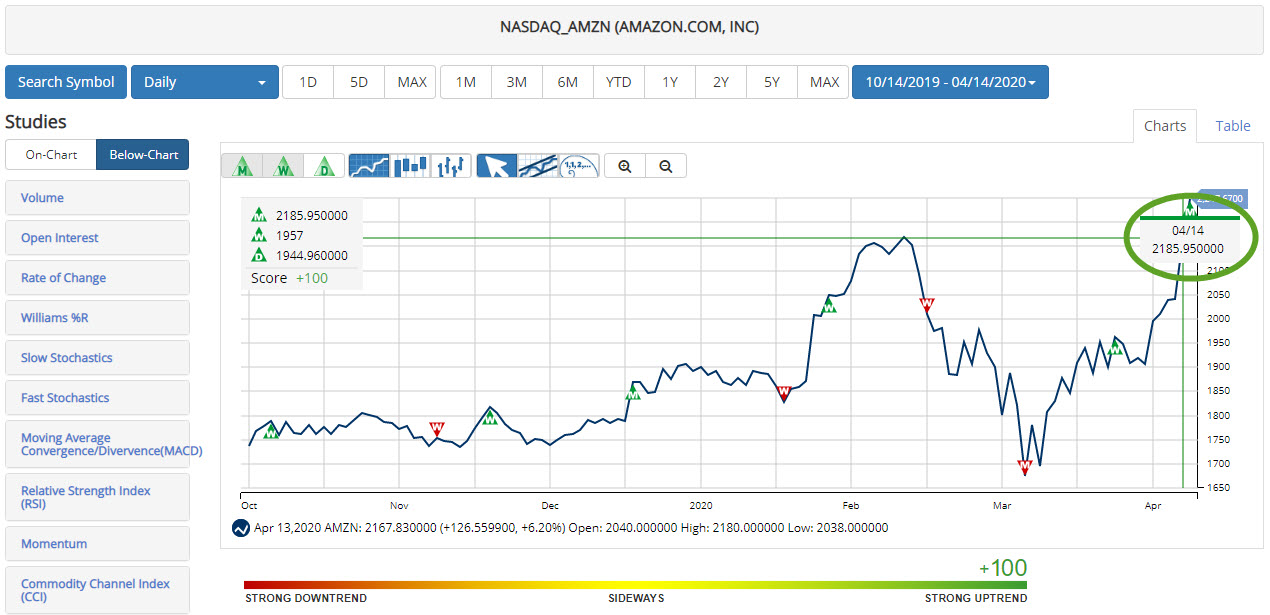
Task: Click the green triangle marker in late January
Action: tap(828, 305)
